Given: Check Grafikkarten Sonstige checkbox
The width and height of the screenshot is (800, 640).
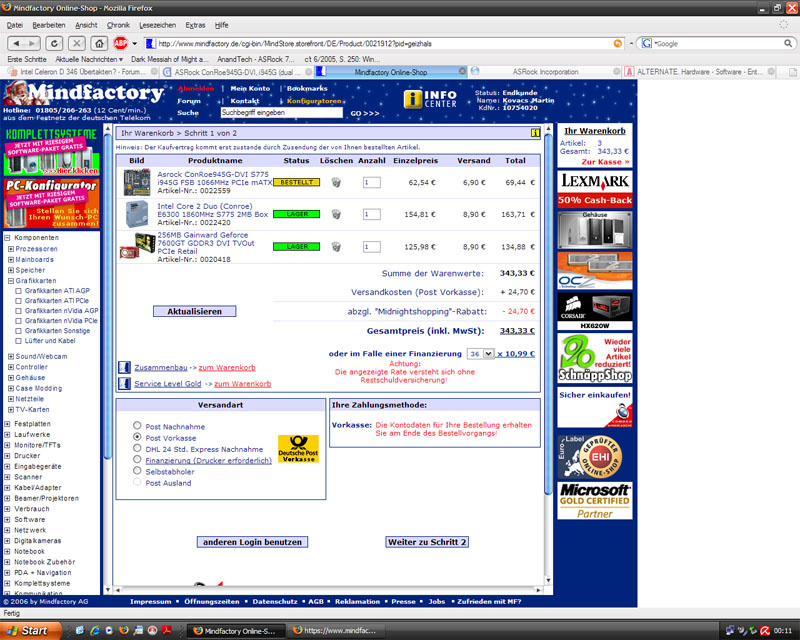Looking at the screenshot, I should coord(18,331).
